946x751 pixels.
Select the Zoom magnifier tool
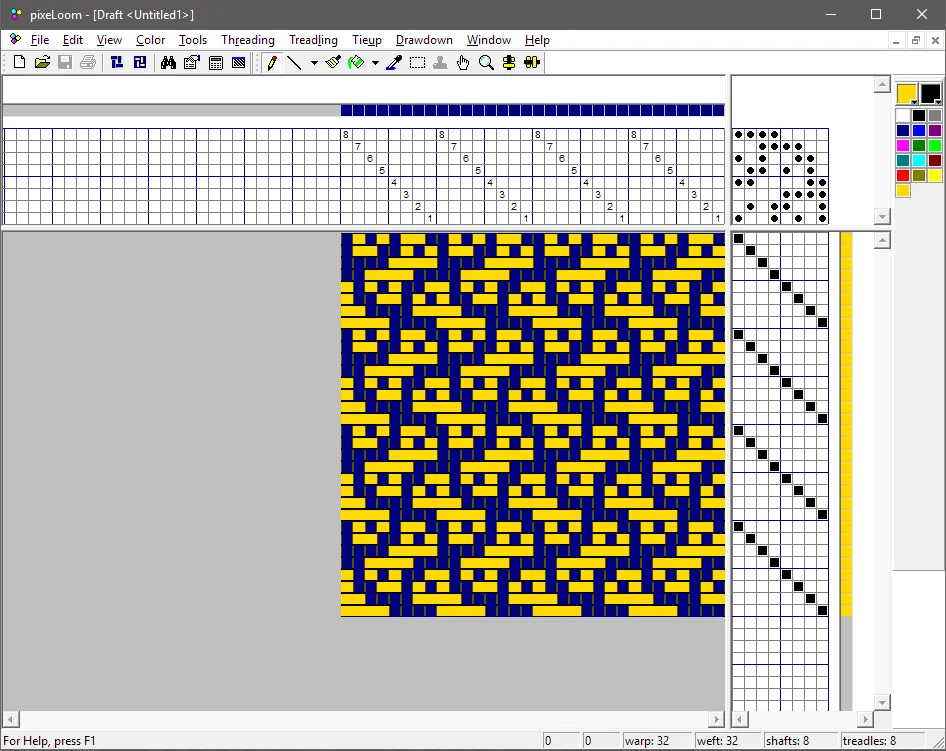[486, 62]
